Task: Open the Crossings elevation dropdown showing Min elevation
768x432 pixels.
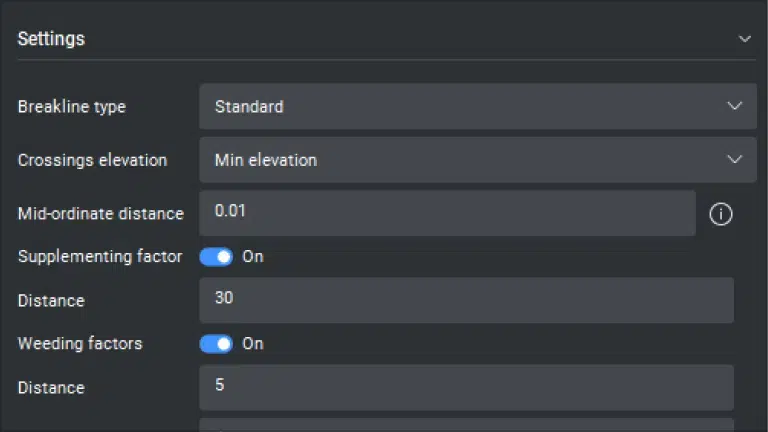Action: point(477,160)
